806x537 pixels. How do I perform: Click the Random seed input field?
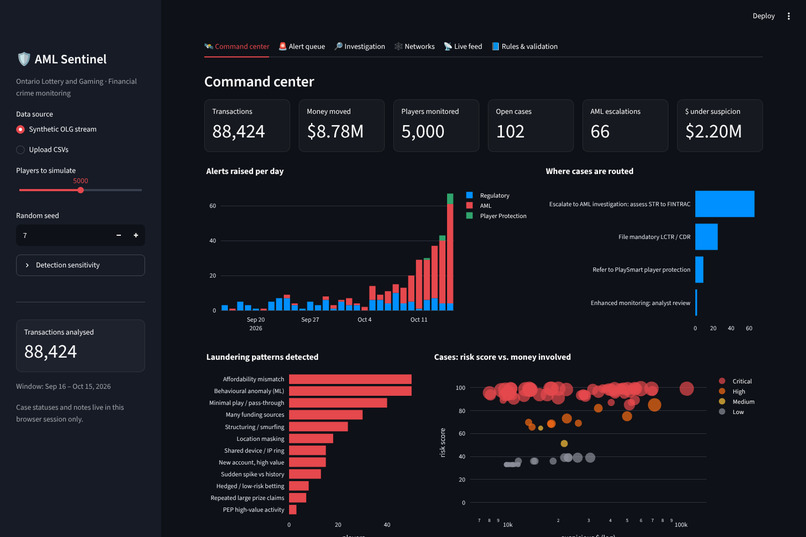coord(63,235)
